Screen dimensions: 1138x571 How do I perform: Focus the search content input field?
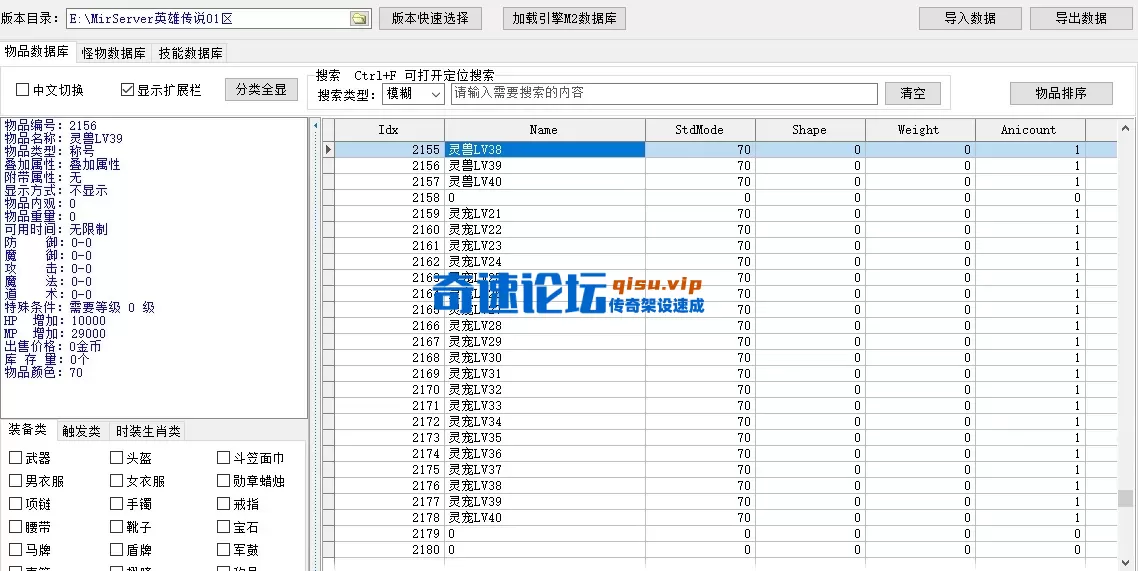pos(664,94)
